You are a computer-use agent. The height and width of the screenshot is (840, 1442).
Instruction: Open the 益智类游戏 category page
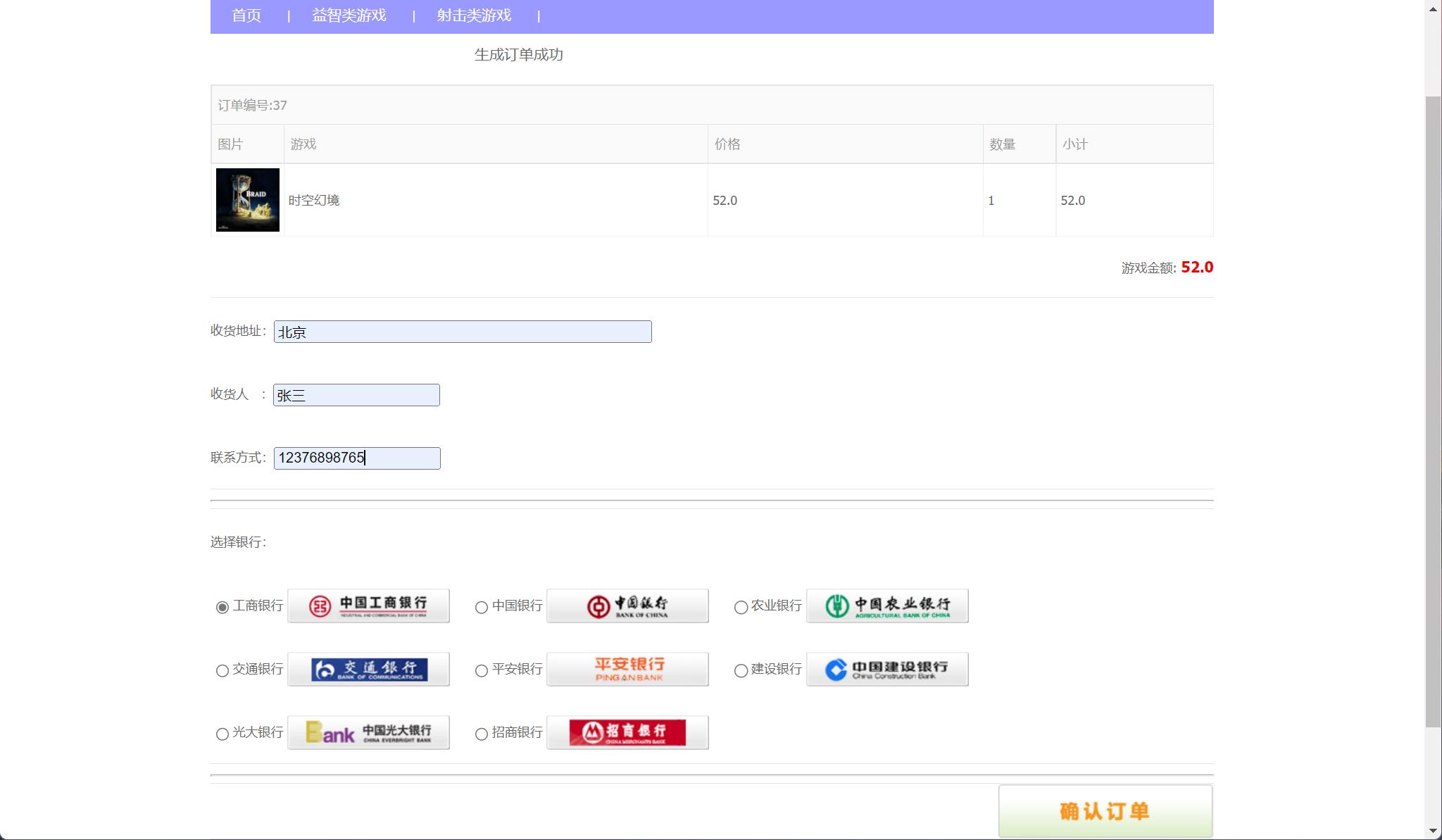(349, 15)
